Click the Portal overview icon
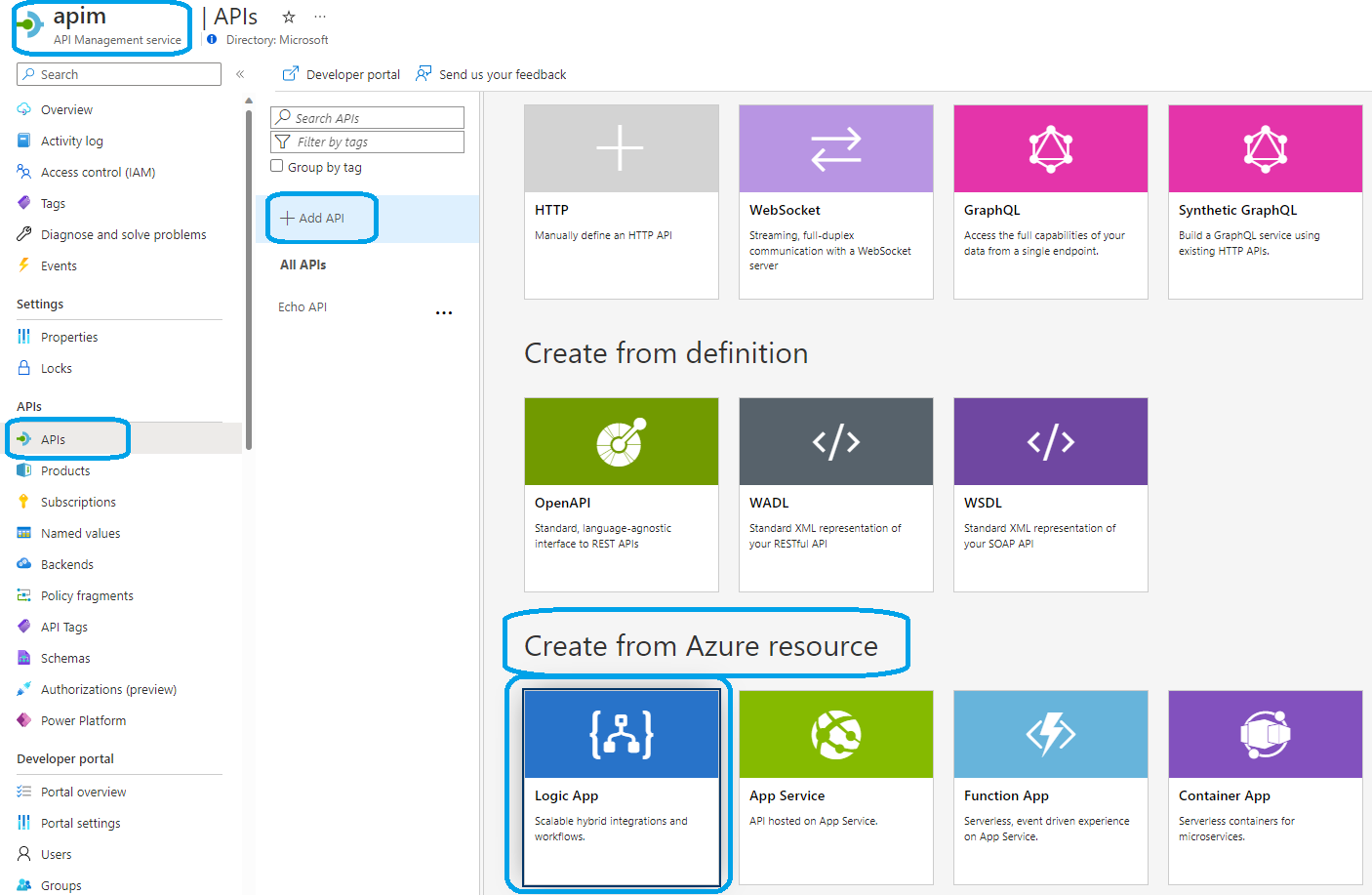1372x895 pixels. [24, 792]
